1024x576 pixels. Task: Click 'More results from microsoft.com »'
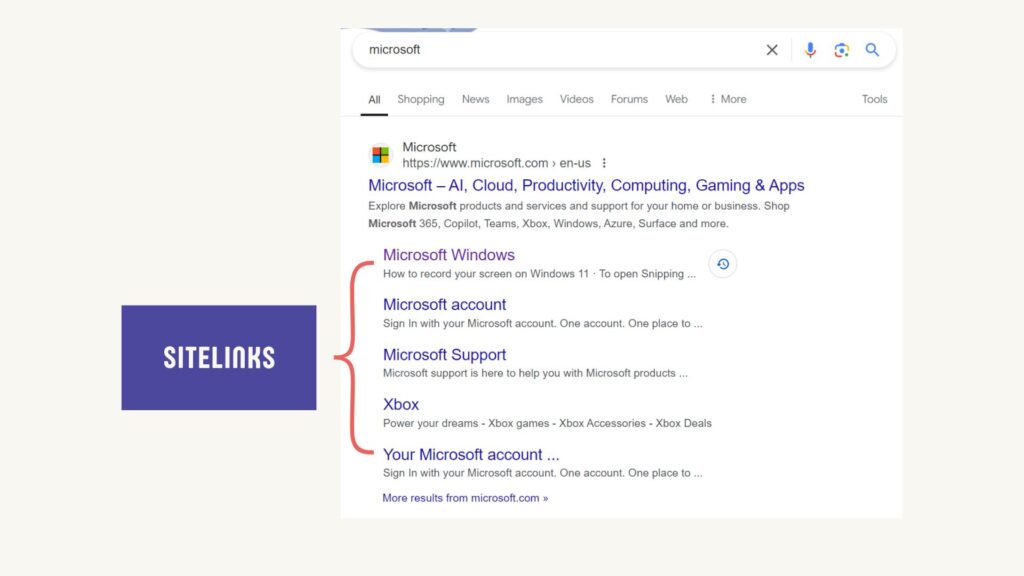[x=465, y=498]
